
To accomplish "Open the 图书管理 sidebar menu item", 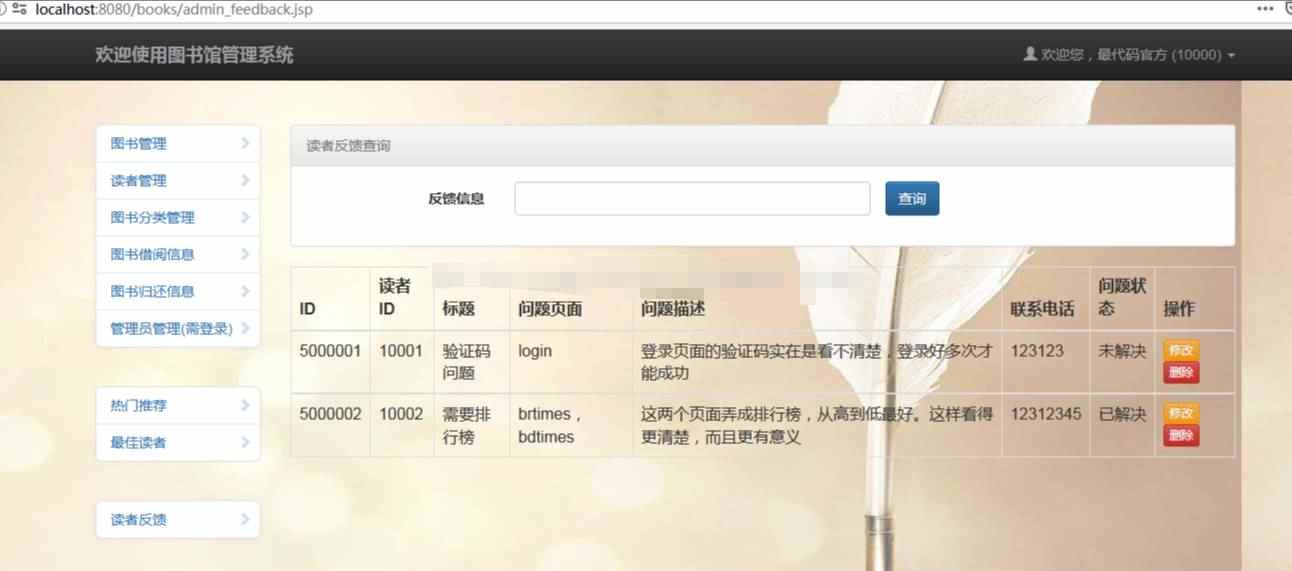I will coord(178,144).
